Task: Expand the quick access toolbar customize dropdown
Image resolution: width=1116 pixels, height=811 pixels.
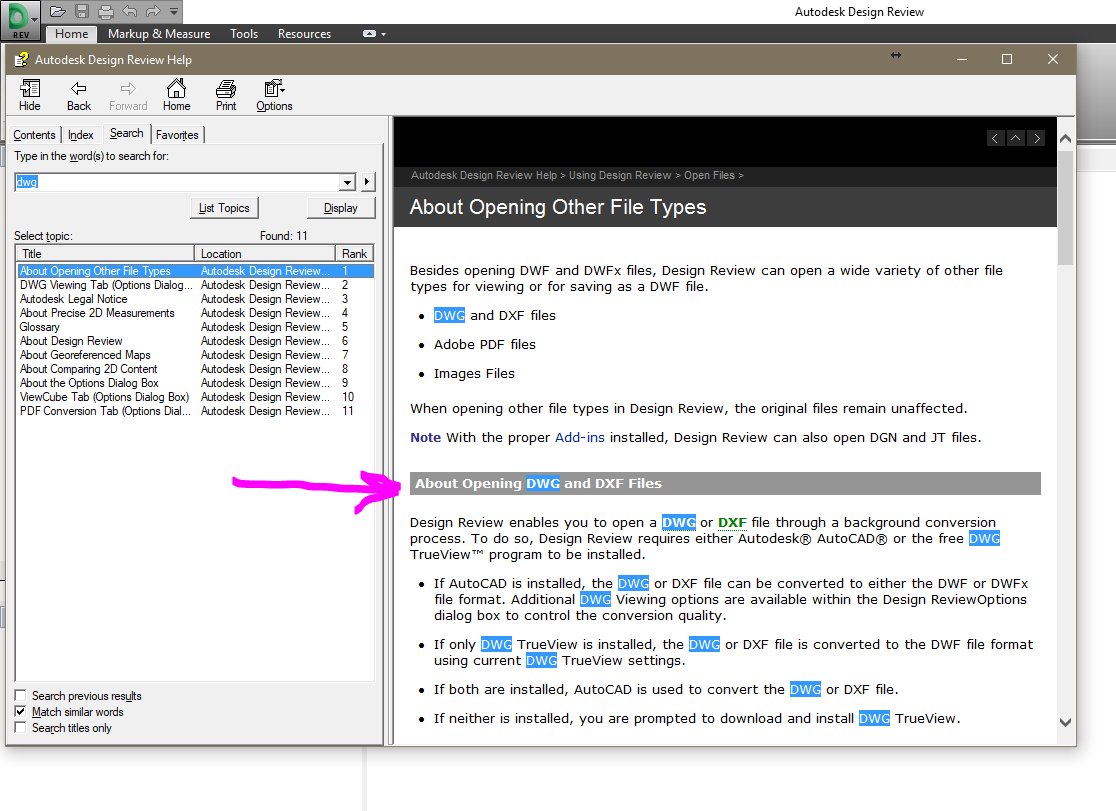Action: pos(174,11)
